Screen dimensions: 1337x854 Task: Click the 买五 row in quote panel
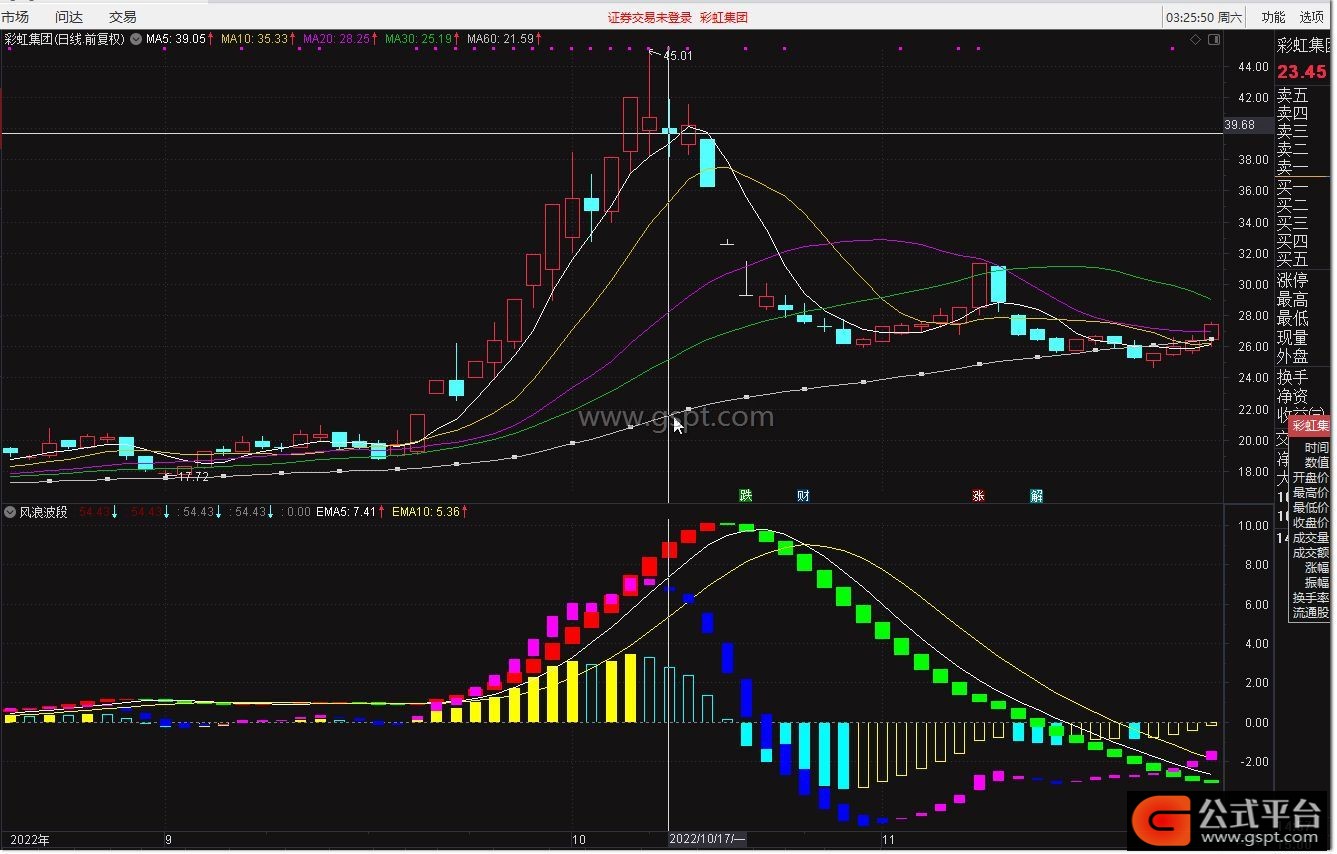pos(1292,260)
